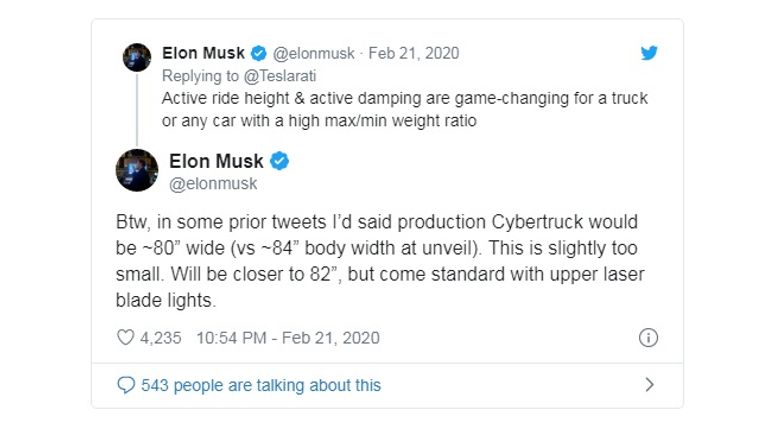This screenshot has width=768, height=431.
Task: Like the tweet with the heart icon
Action: [x=125, y=338]
